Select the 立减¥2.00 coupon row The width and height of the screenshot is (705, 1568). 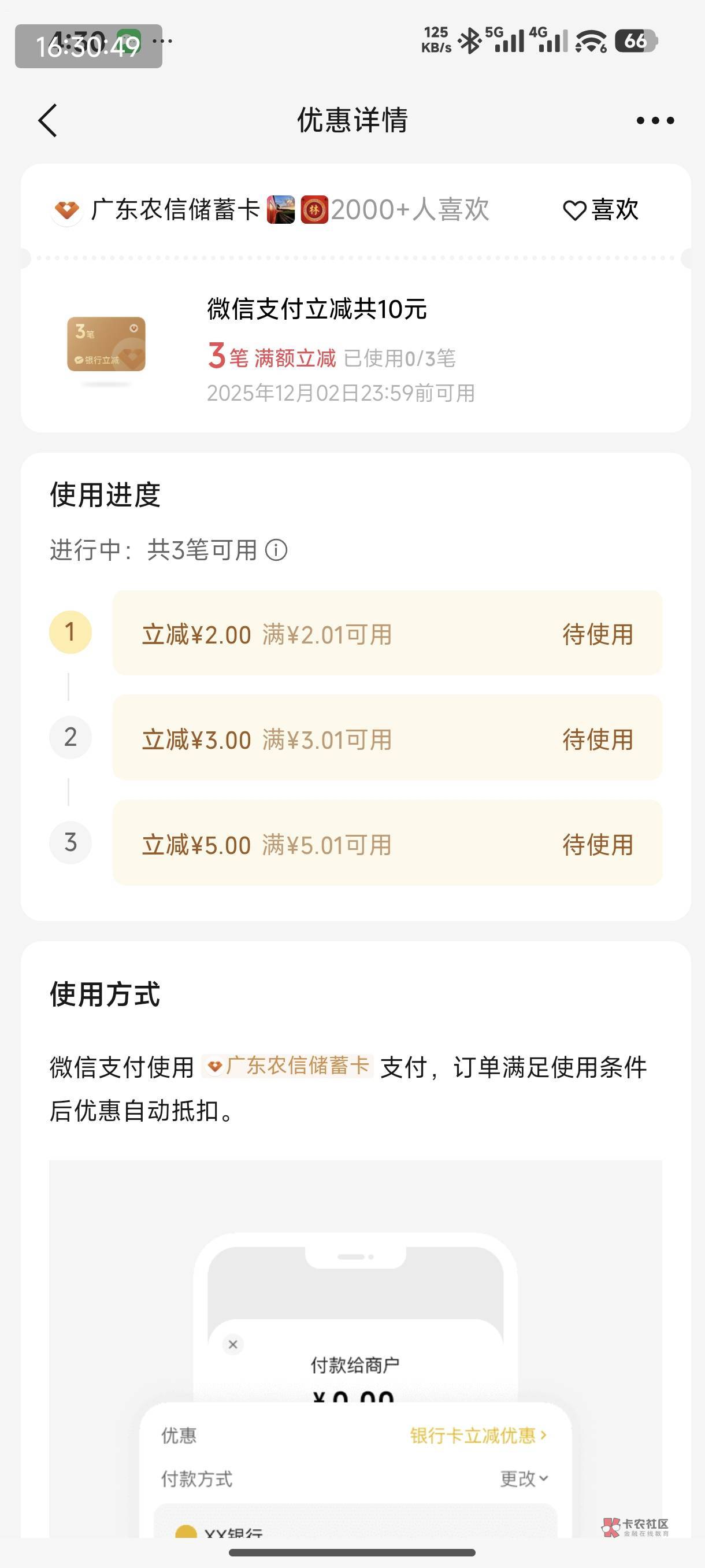pyautogui.click(x=387, y=633)
